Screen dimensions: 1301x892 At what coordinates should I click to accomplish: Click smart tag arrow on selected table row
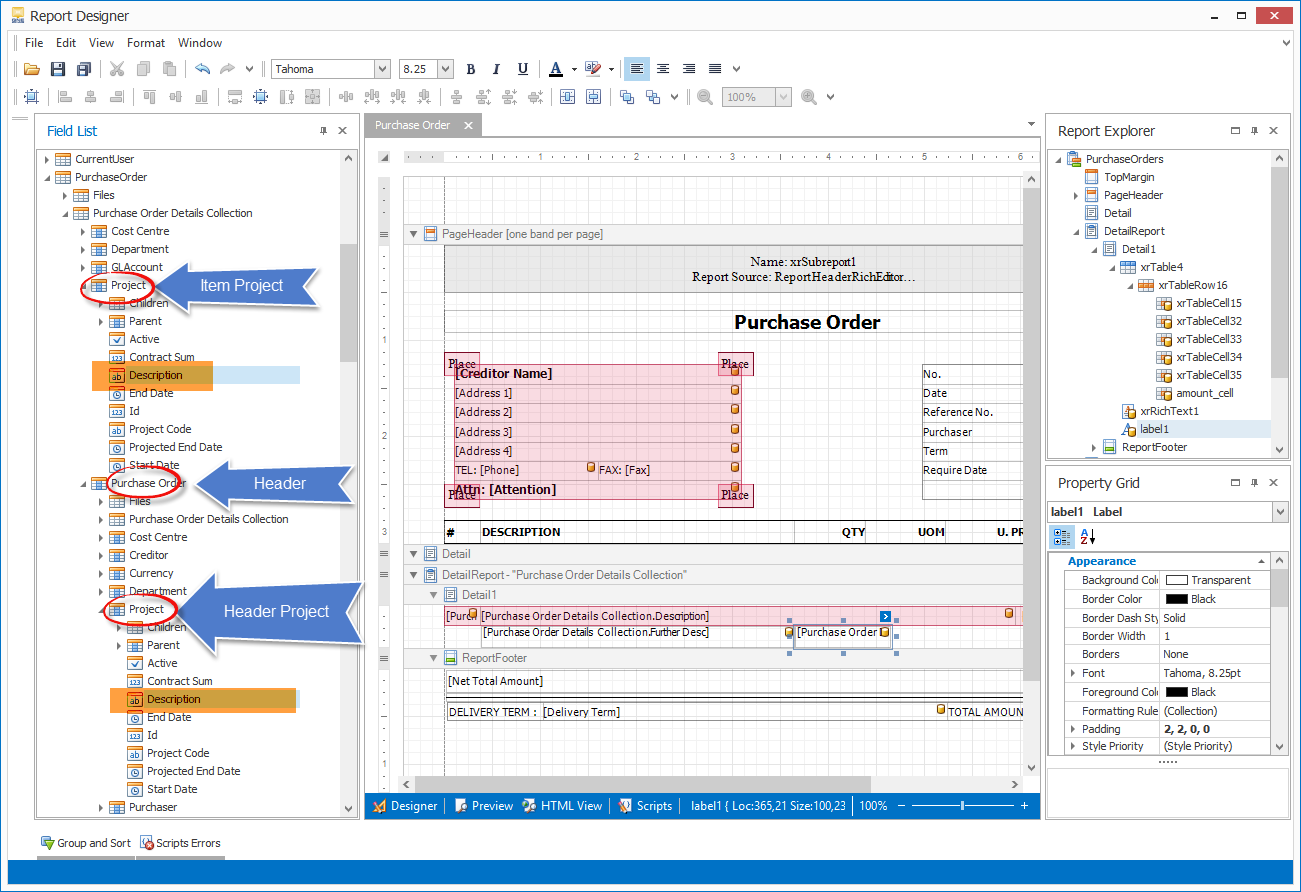tap(885, 616)
